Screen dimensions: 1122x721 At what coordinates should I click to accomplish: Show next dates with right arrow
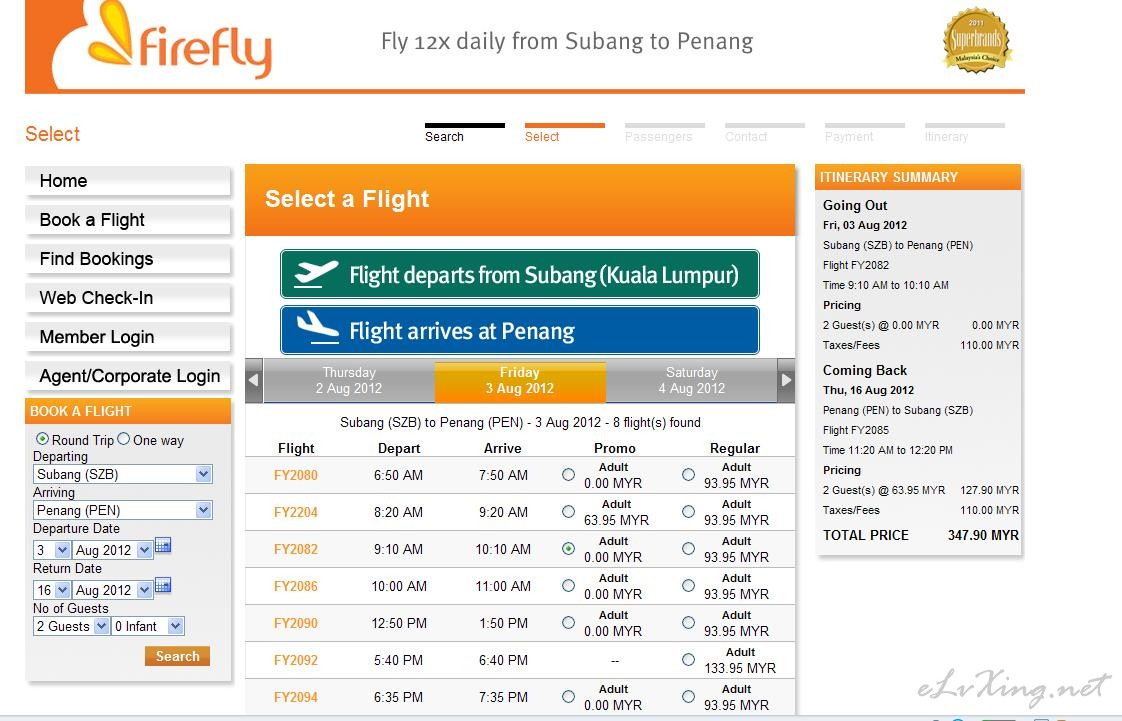click(x=786, y=381)
